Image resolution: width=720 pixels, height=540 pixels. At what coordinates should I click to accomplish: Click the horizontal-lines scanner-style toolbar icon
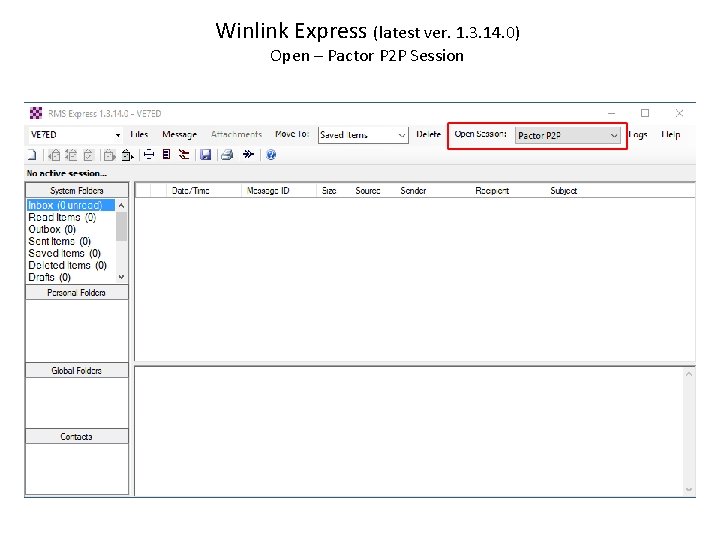pyautogui.click(x=149, y=155)
